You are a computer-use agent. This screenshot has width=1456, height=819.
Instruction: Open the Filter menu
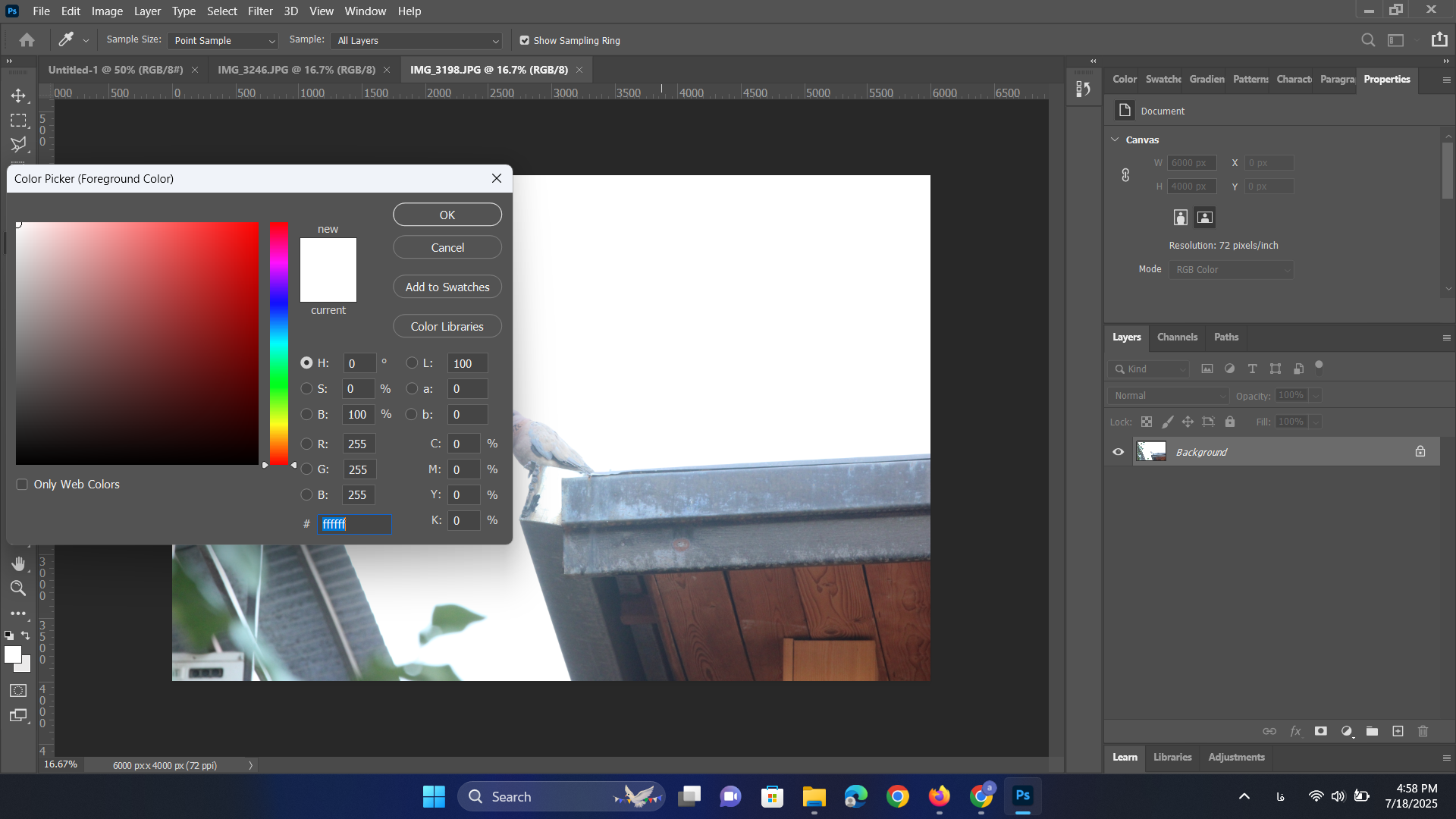260,11
